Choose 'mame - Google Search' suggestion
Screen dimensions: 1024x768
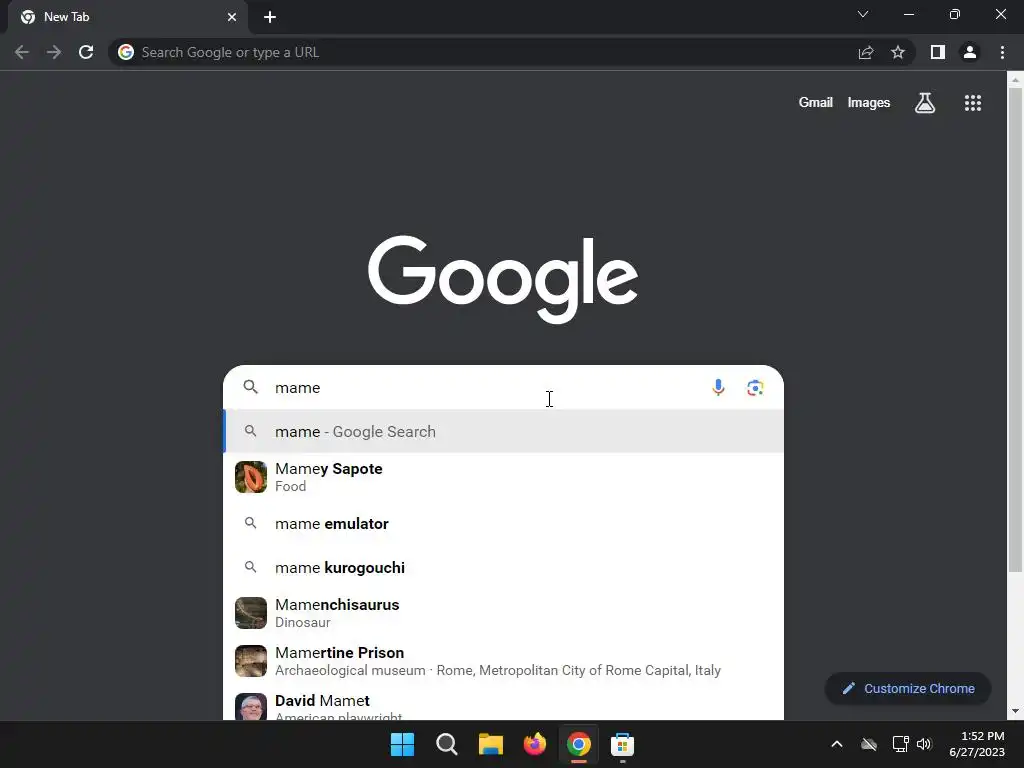[504, 431]
